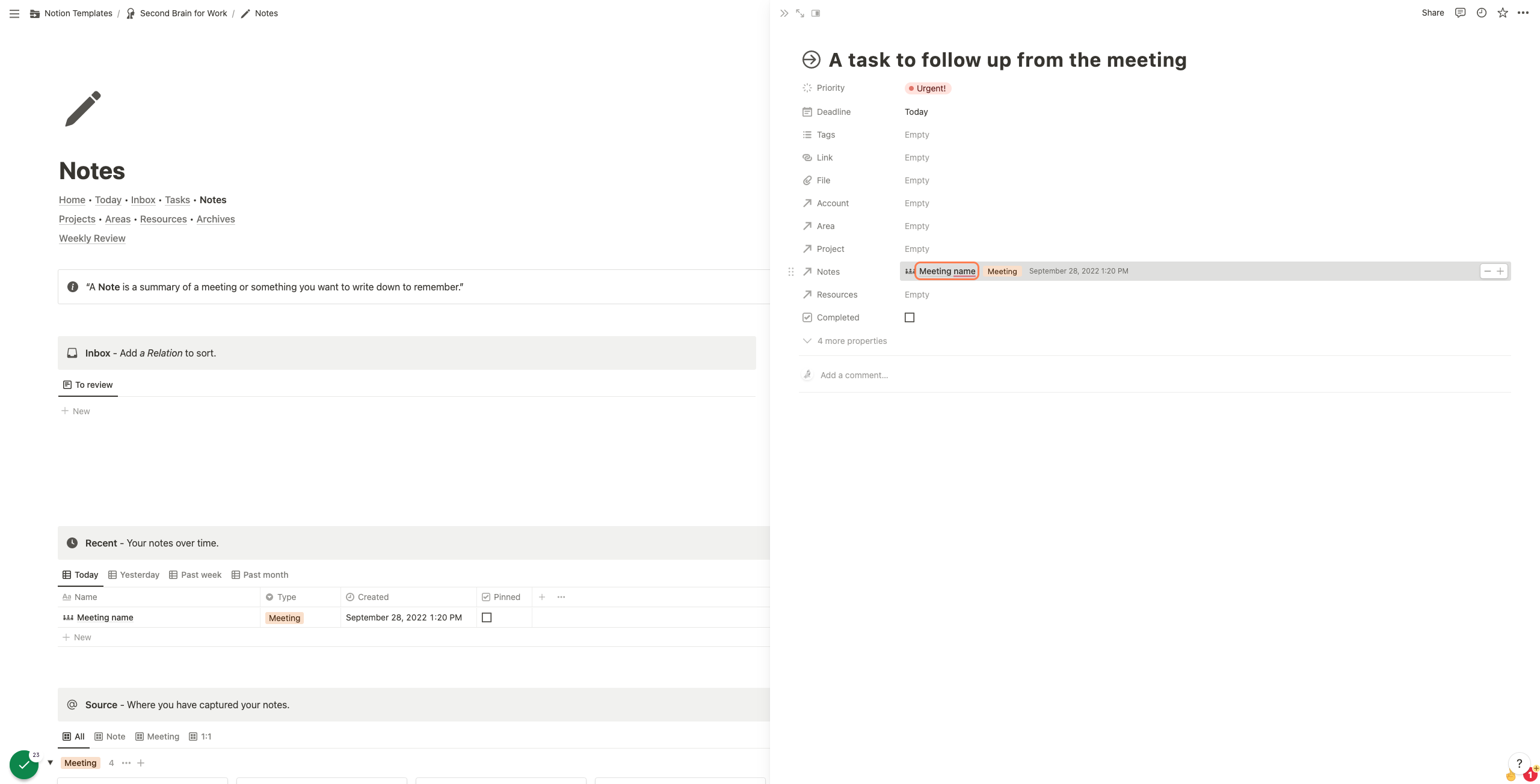This screenshot has width=1540, height=784.
Task: Switch to the Yesterday tab
Action: 134,575
